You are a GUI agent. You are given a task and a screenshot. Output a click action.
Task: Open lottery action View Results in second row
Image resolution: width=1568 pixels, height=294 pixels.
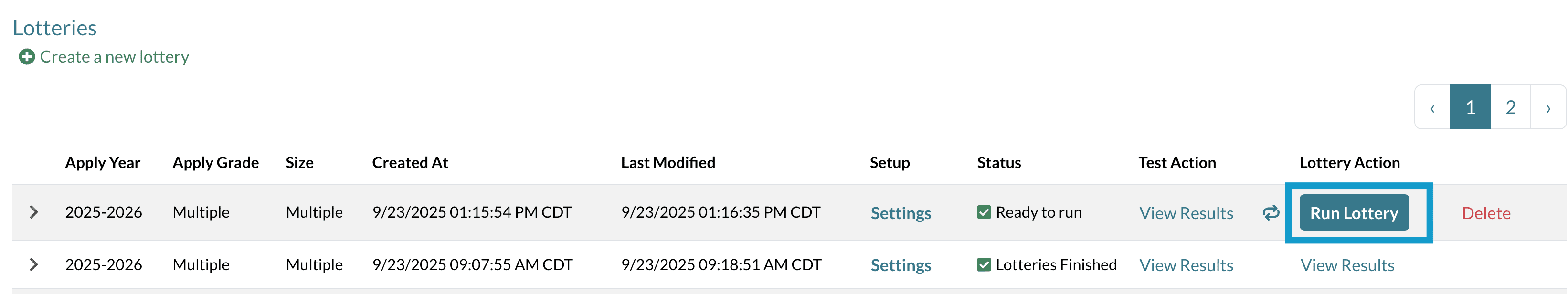coord(1347,265)
